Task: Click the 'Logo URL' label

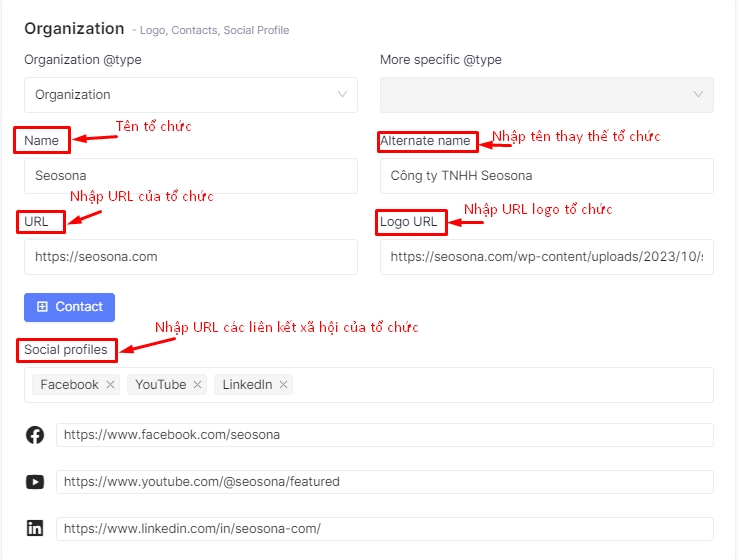Action: tap(409, 222)
